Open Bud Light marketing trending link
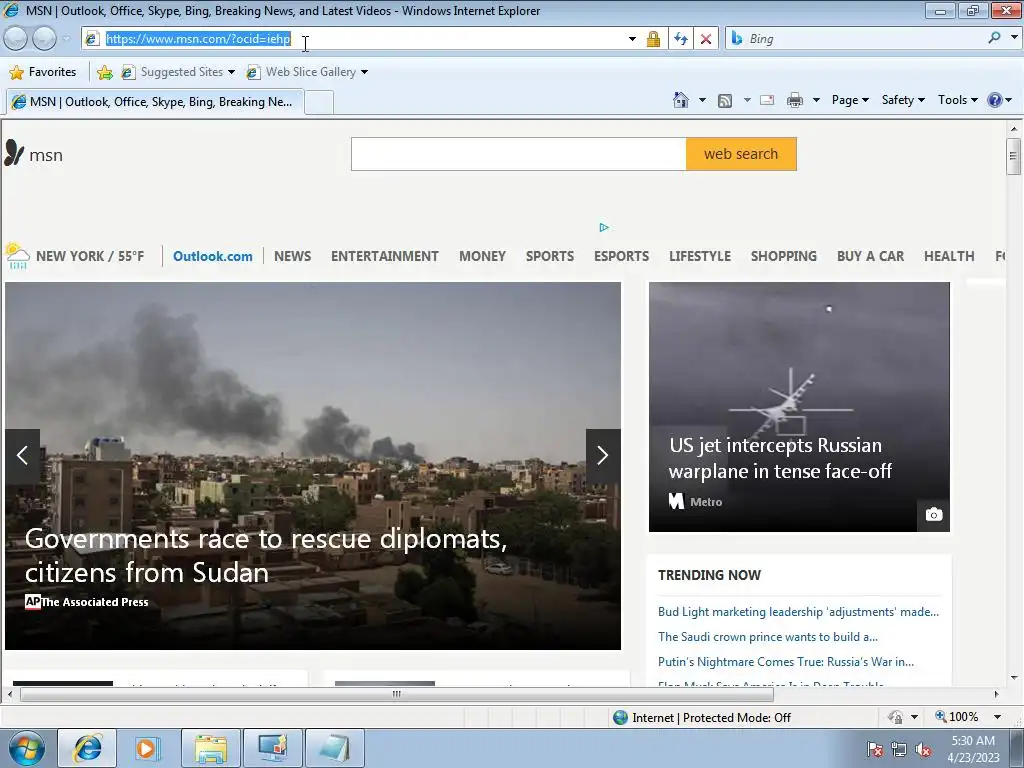The height and width of the screenshot is (768, 1024). click(x=798, y=612)
